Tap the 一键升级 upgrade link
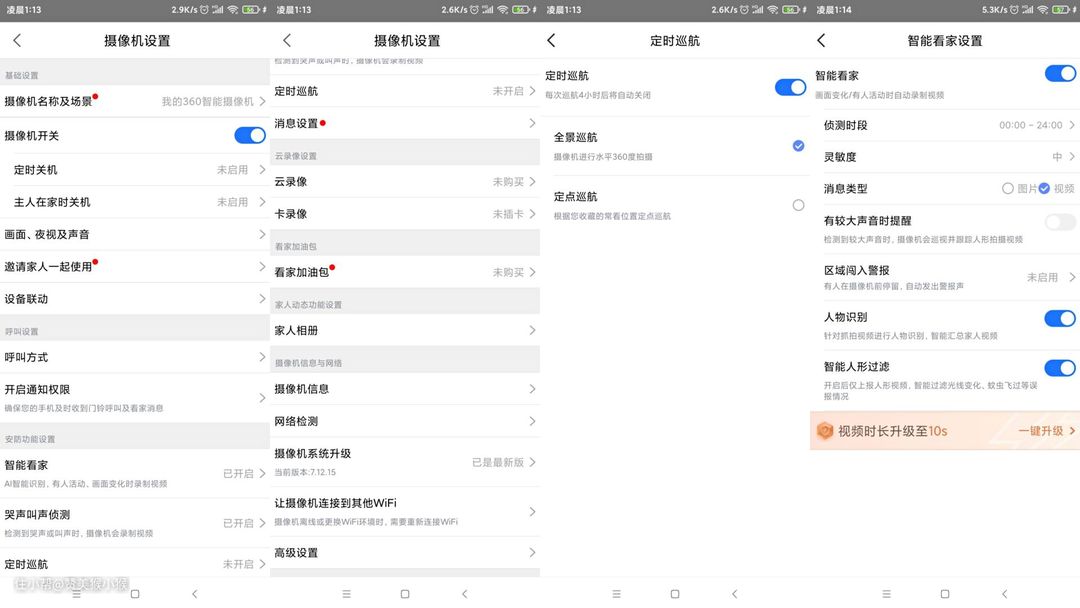Screen dimensions: 1080x608 pyautogui.click(x=1045, y=431)
